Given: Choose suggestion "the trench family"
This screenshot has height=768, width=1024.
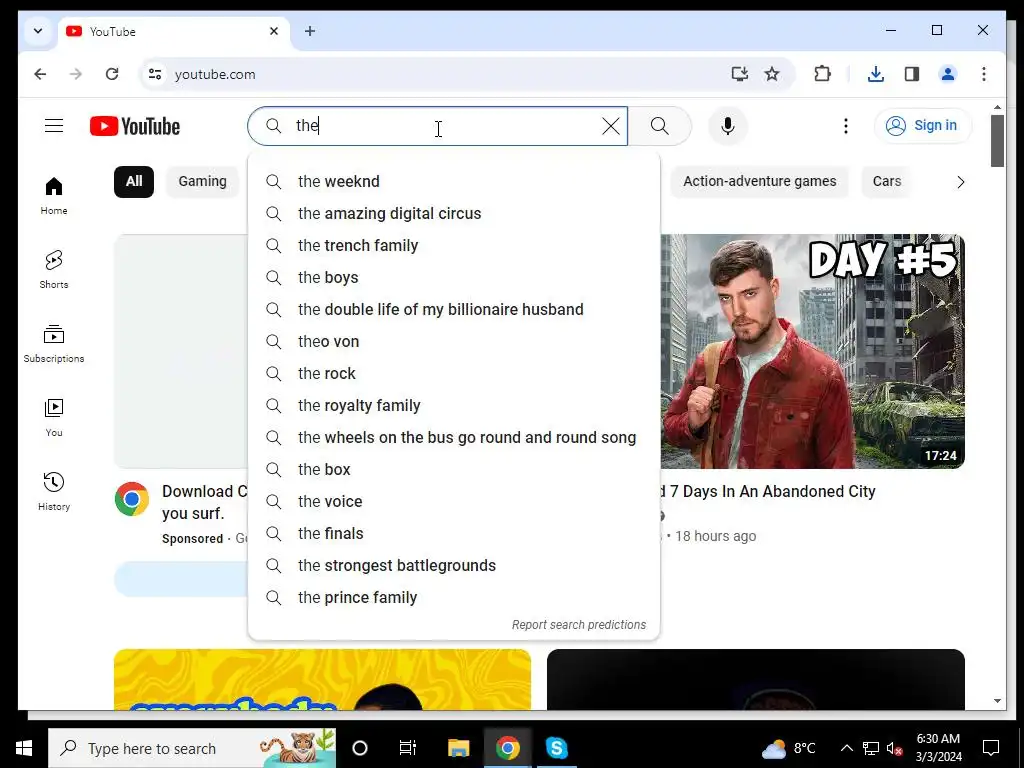Looking at the screenshot, I should (454, 246).
